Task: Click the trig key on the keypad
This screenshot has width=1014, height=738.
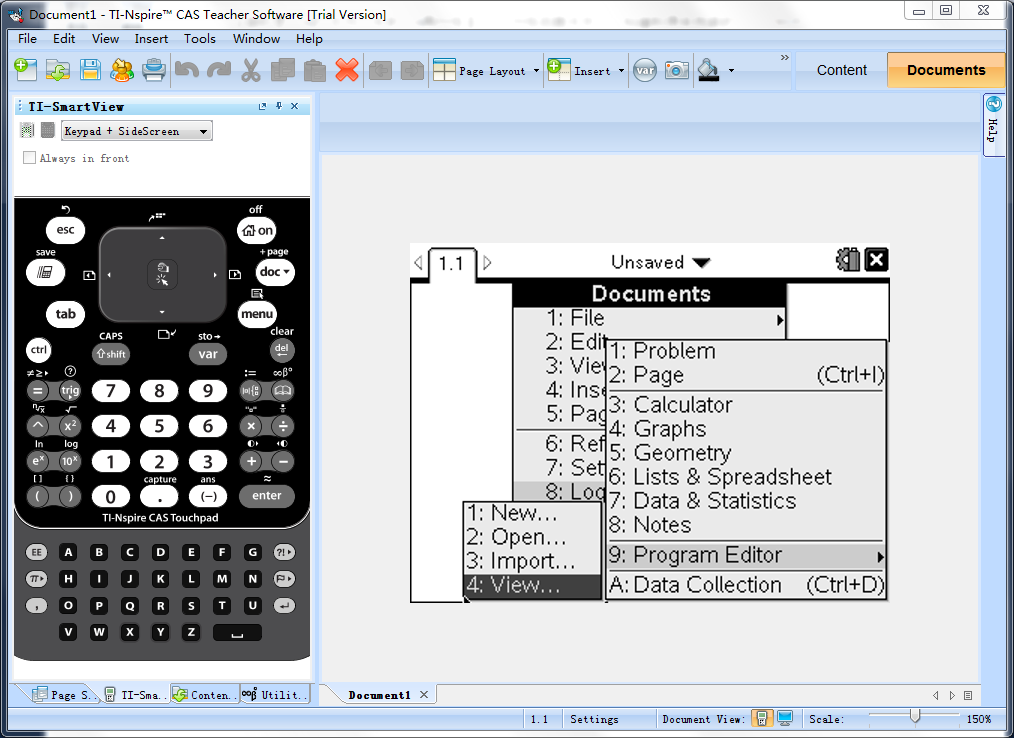Action: [x=70, y=391]
